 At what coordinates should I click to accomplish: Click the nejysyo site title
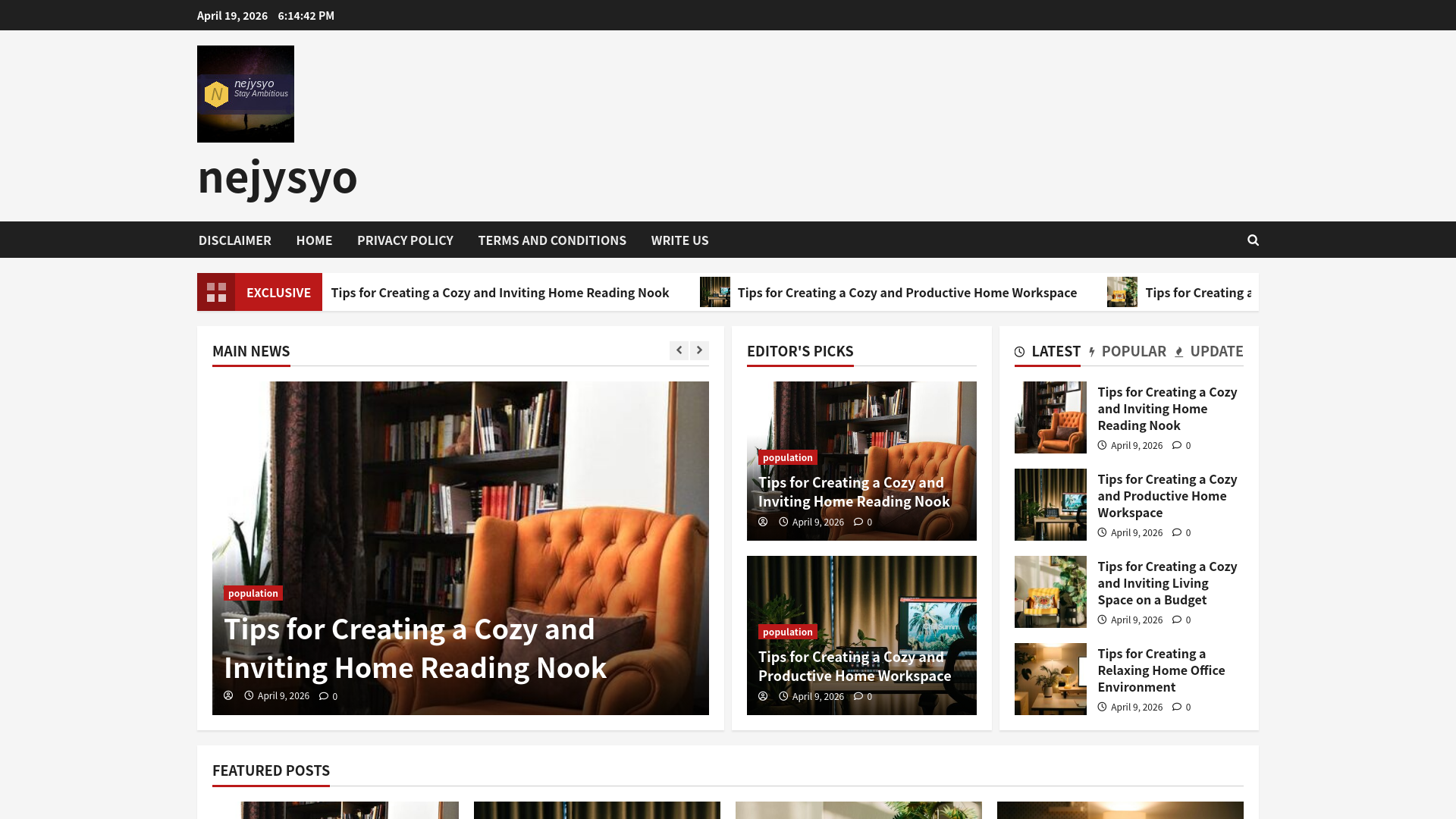(x=278, y=177)
